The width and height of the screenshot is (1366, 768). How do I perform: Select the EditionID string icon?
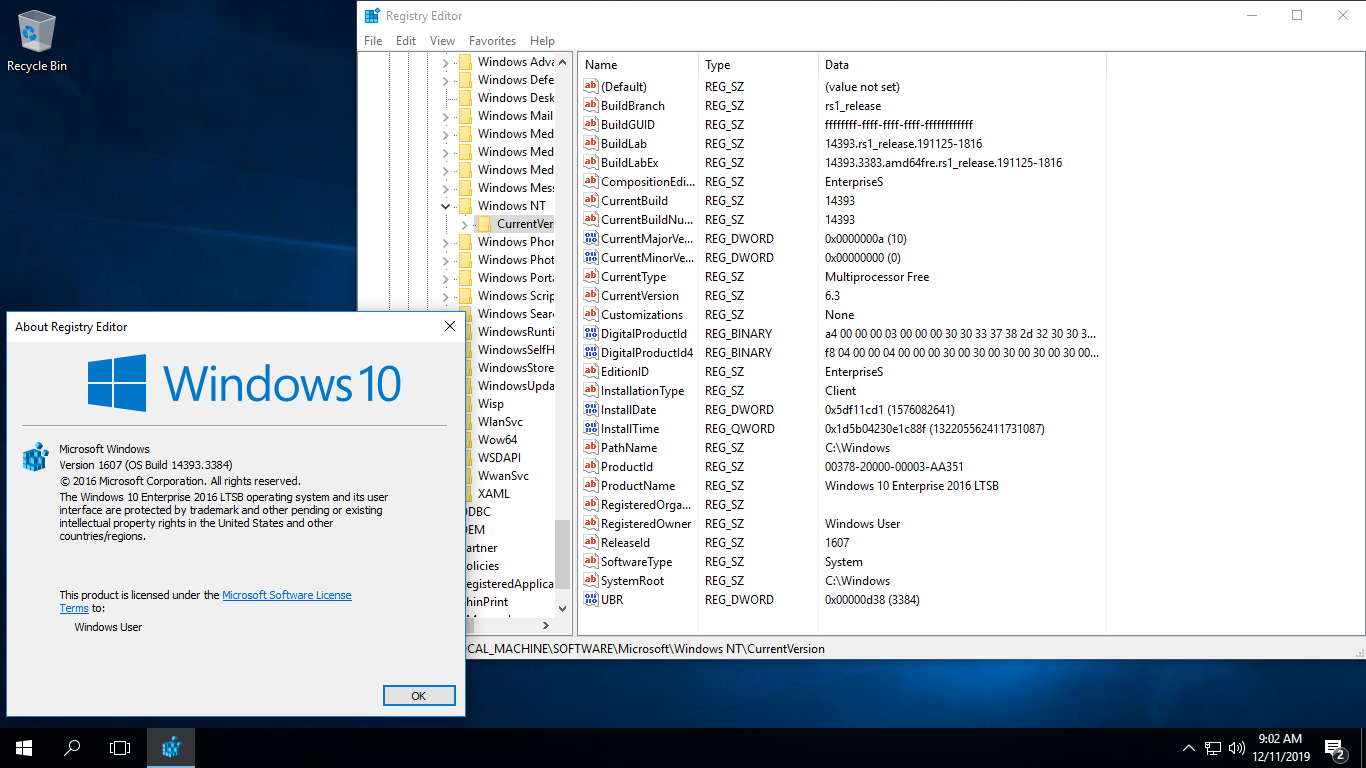pyautogui.click(x=590, y=372)
